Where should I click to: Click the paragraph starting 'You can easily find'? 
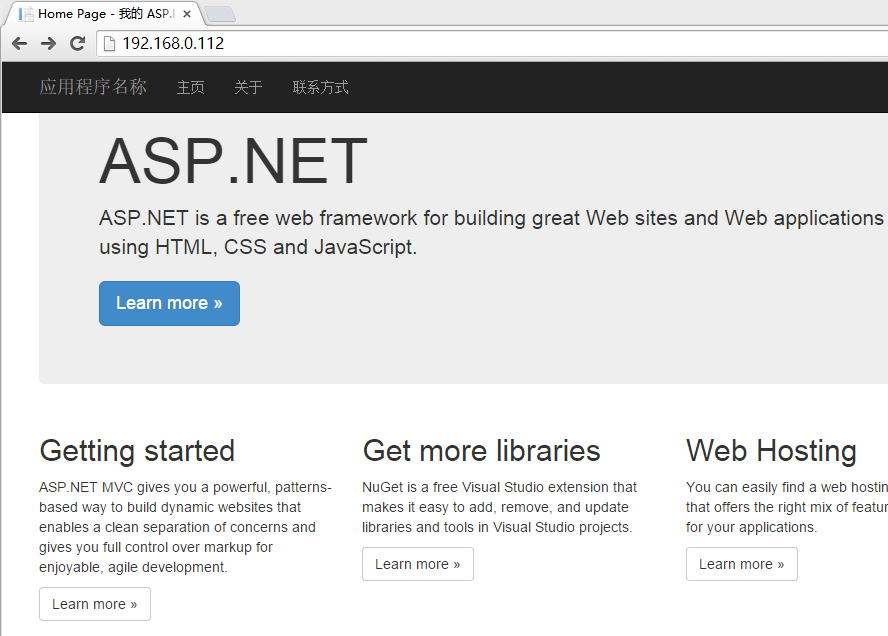pos(787,507)
